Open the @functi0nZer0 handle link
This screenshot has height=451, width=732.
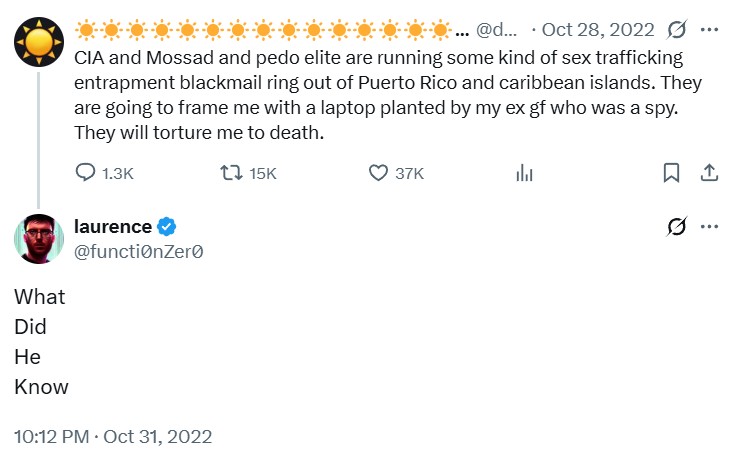point(139,252)
